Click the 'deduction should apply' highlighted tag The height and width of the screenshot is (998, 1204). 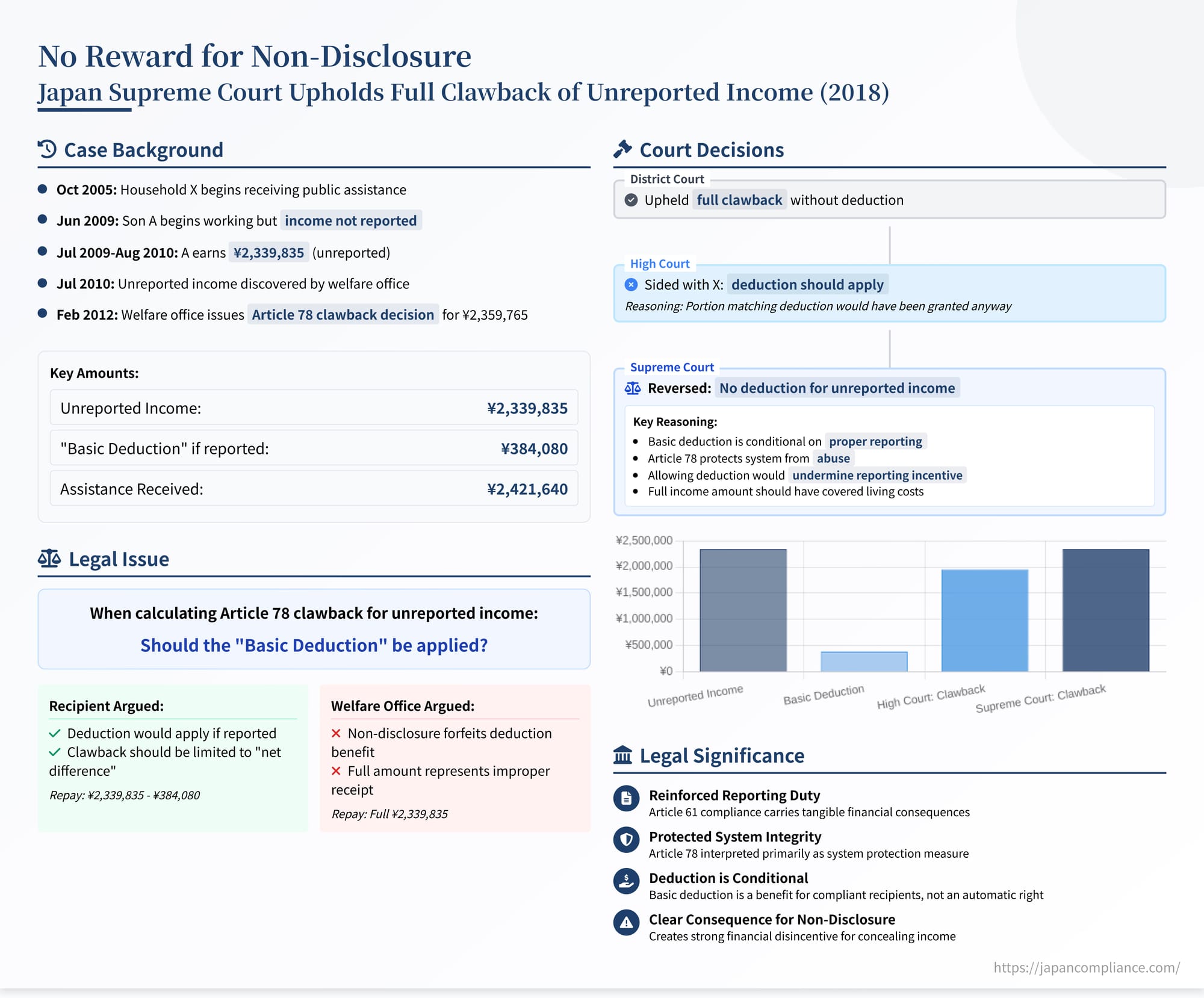807,285
